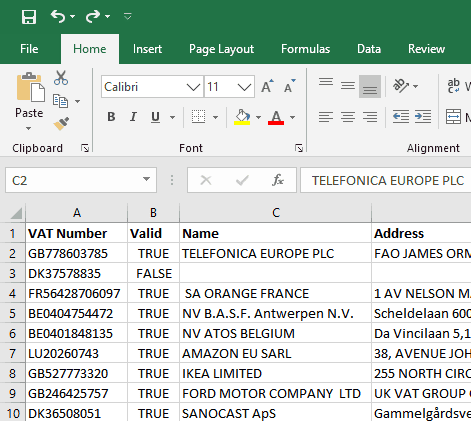Select column A header
Image resolution: width=471 pixels, height=421 pixels.
(77, 212)
